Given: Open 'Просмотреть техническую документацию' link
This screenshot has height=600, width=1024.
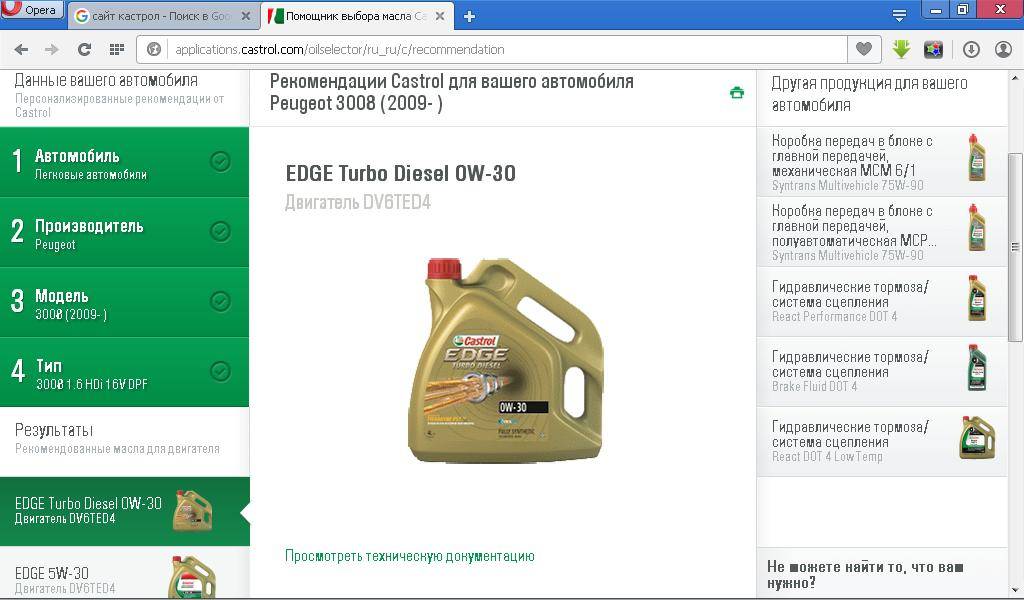Looking at the screenshot, I should 409,556.
